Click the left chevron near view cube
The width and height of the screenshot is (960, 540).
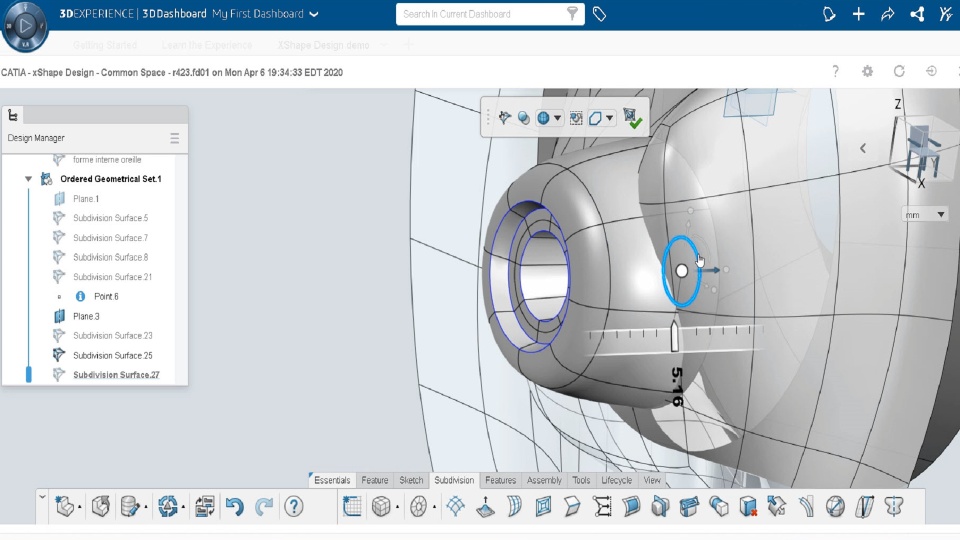[x=863, y=148]
